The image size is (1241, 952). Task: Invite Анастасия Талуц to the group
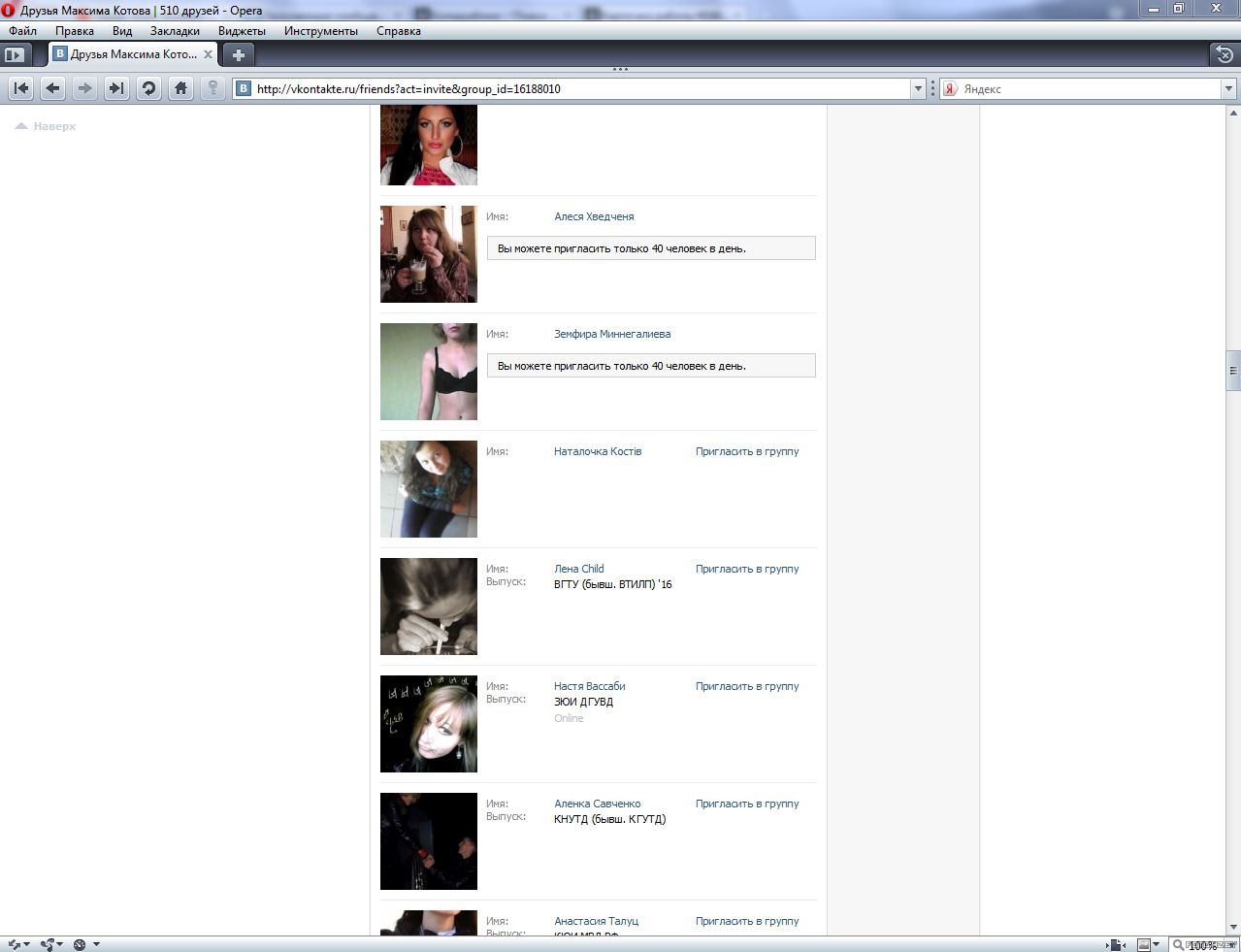[x=747, y=921]
